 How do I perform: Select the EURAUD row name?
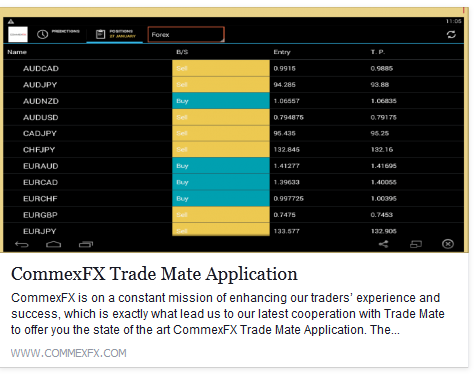(41, 166)
